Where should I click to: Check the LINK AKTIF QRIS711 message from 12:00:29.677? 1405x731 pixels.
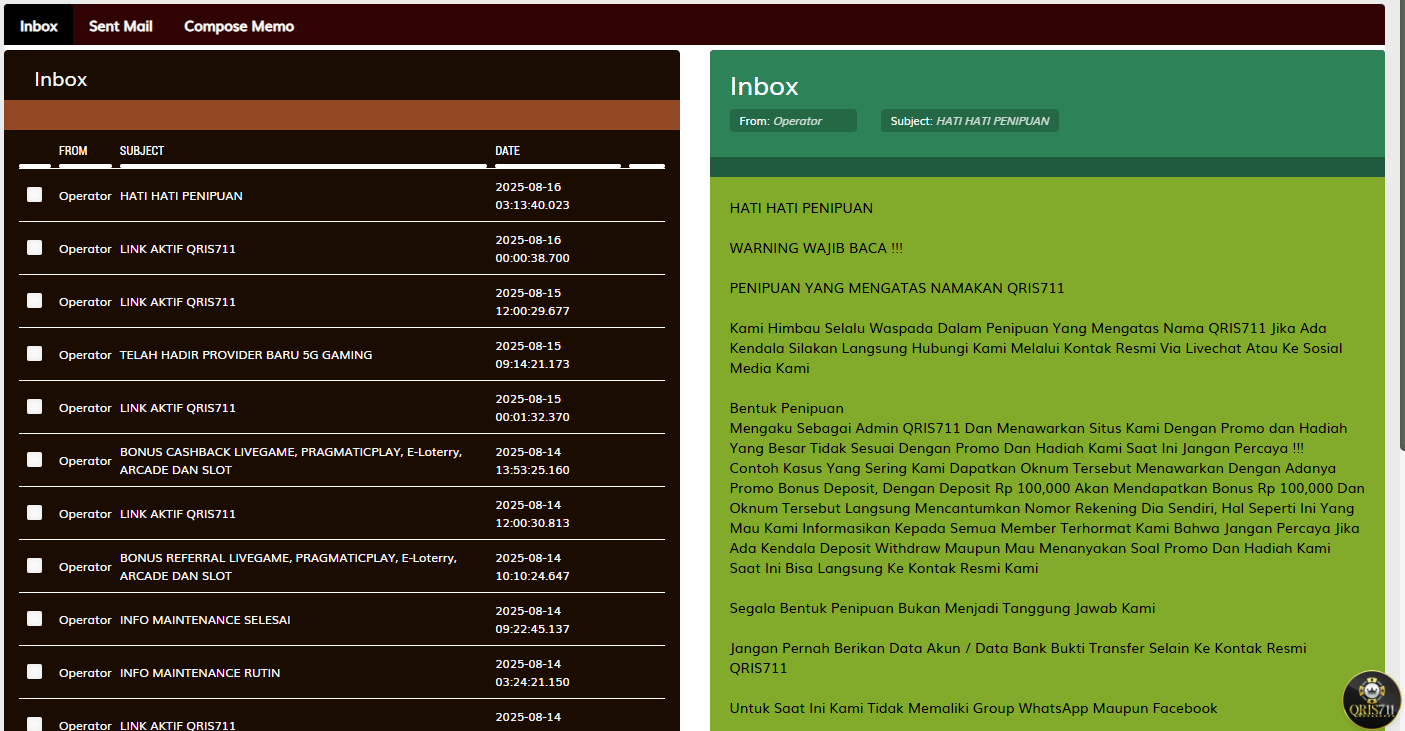(35, 301)
